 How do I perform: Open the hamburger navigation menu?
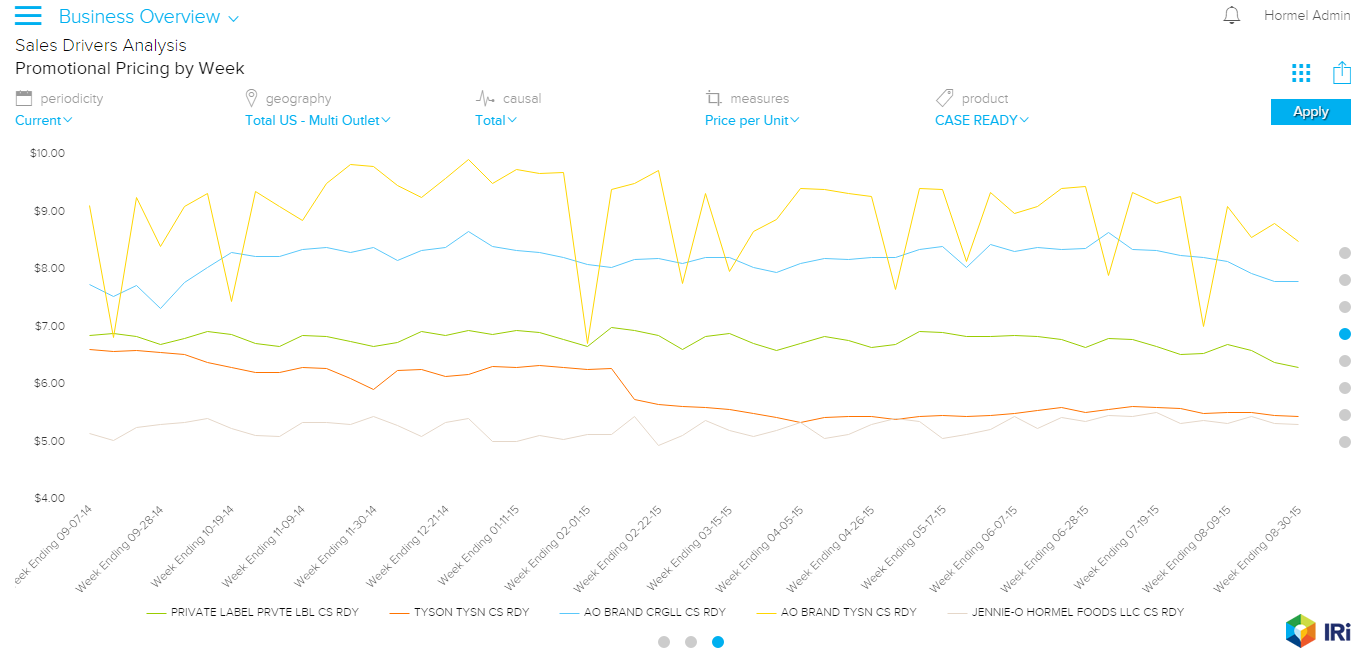coord(28,16)
